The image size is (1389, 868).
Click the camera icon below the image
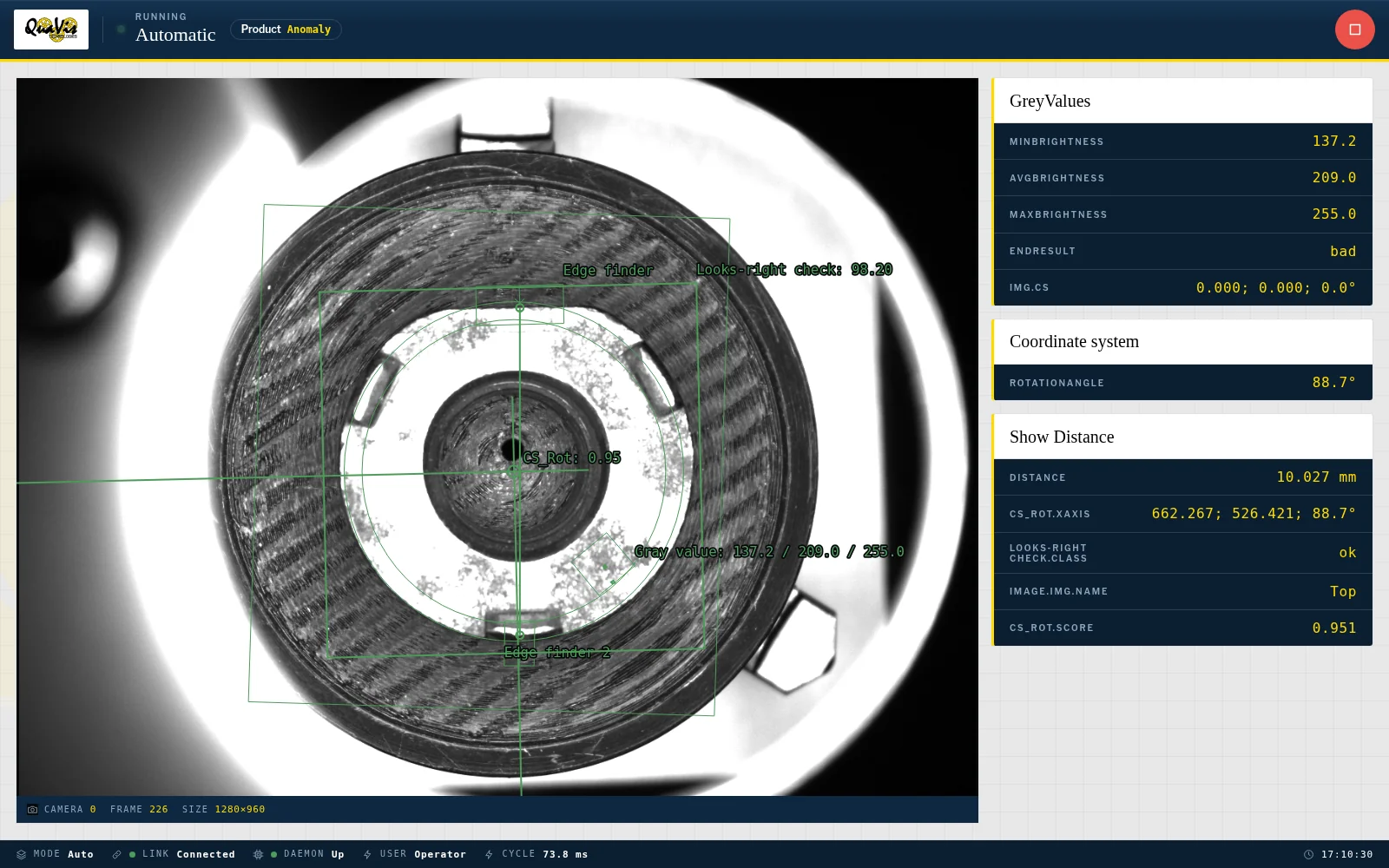pos(32,810)
